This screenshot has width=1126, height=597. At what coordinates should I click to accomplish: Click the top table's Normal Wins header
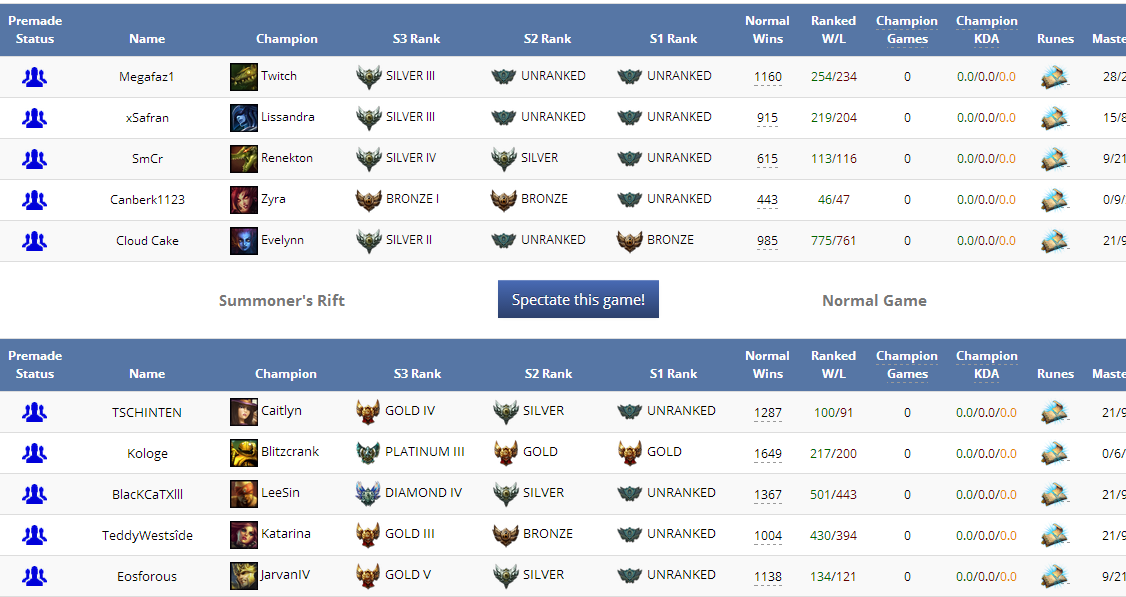[767, 30]
